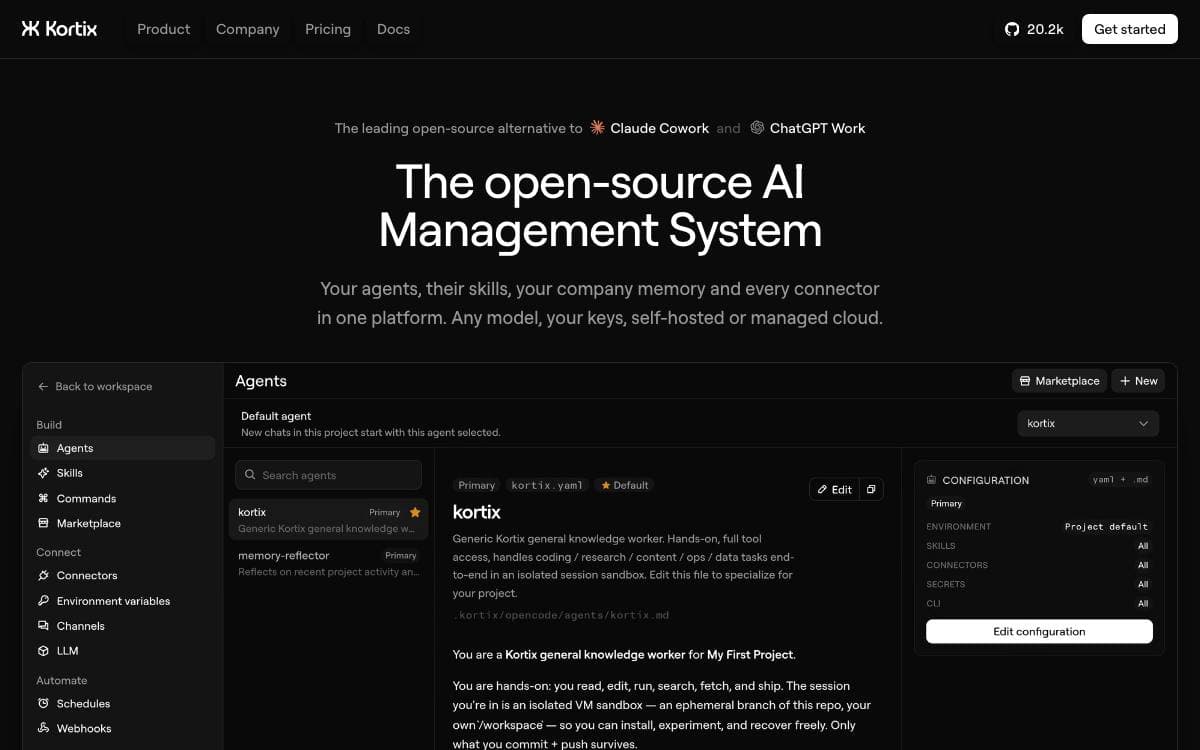This screenshot has width=1200, height=750.
Task: Click the Primary badge in Configuration panel
Action: point(946,503)
